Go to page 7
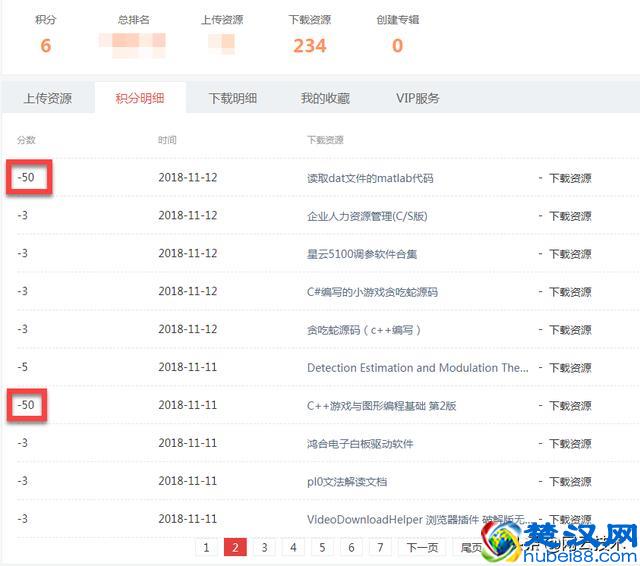Image resolution: width=640 pixels, height=566 pixels. click(380, 547)
